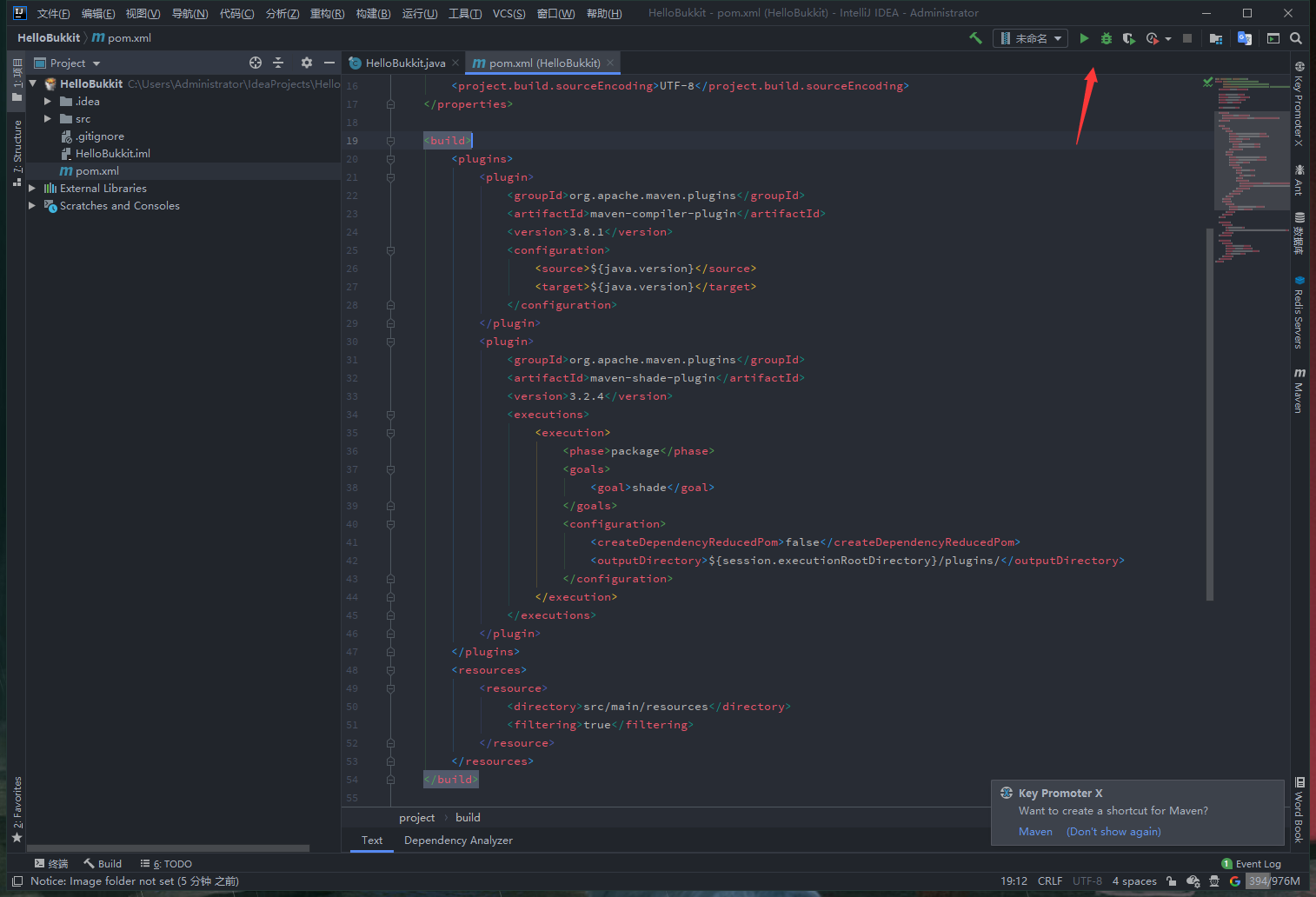Open the 未命名 run configuration dropdown
Image resolution: width=1316 pixels, height=897 pixels.
(1031, 38)
